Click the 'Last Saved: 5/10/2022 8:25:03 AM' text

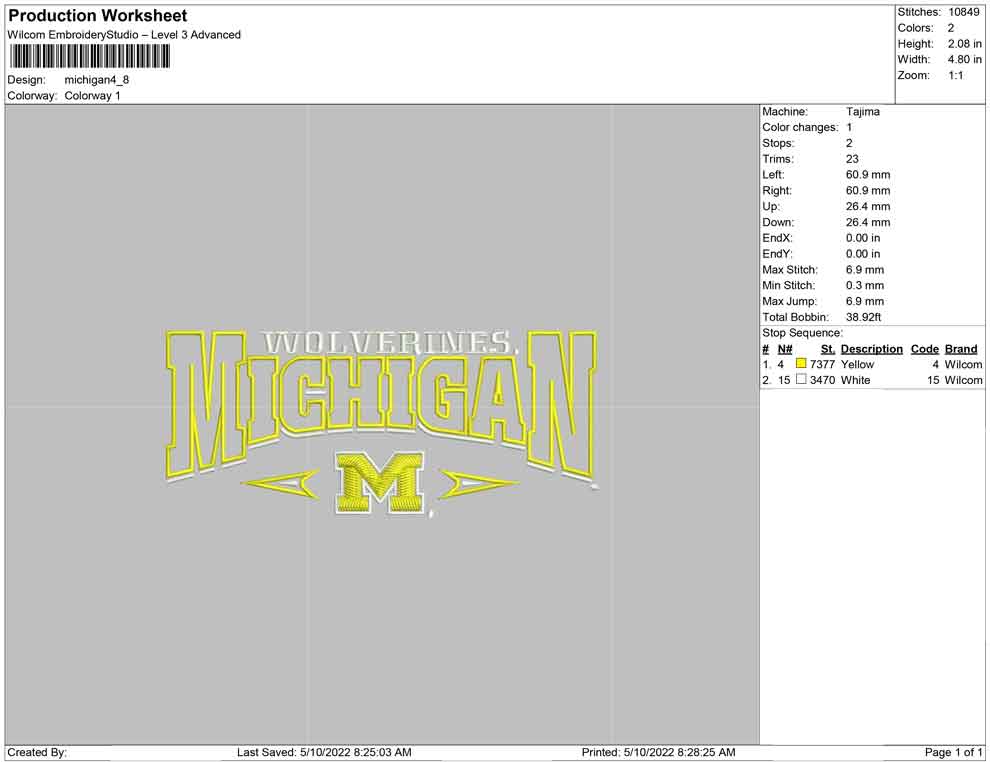coord(324,752)
